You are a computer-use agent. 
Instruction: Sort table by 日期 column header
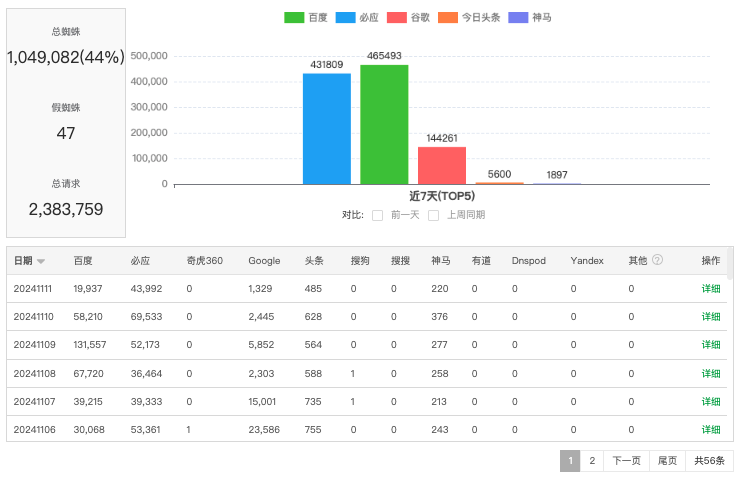(23, 260)
